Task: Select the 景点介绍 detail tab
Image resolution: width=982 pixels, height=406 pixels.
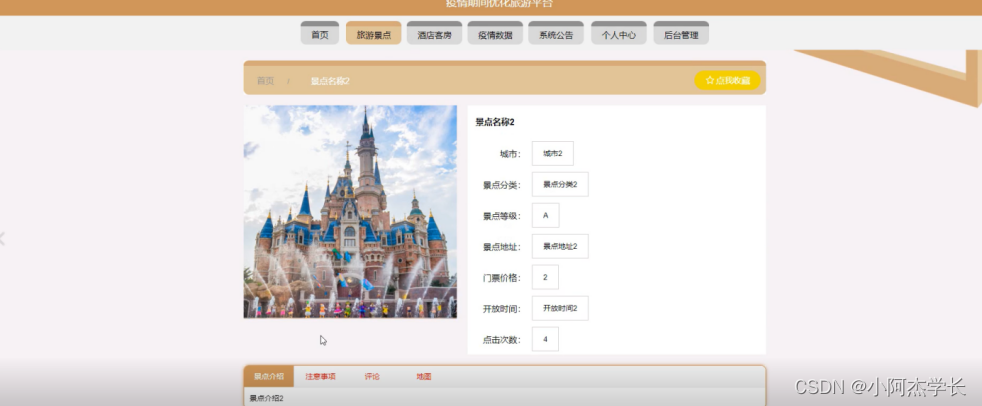Action: (269, 377)
